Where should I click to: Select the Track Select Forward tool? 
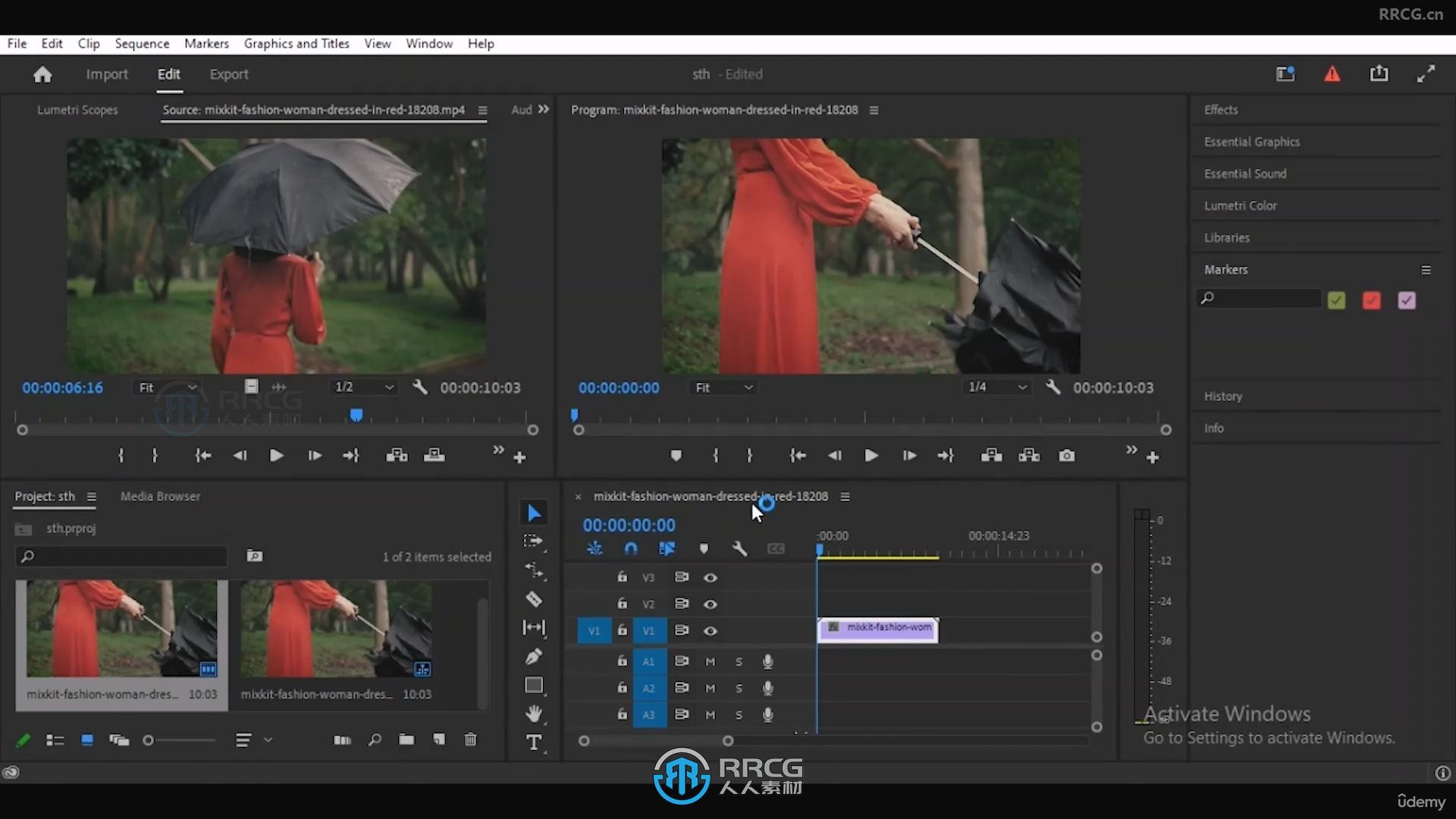tap(535, 541)
